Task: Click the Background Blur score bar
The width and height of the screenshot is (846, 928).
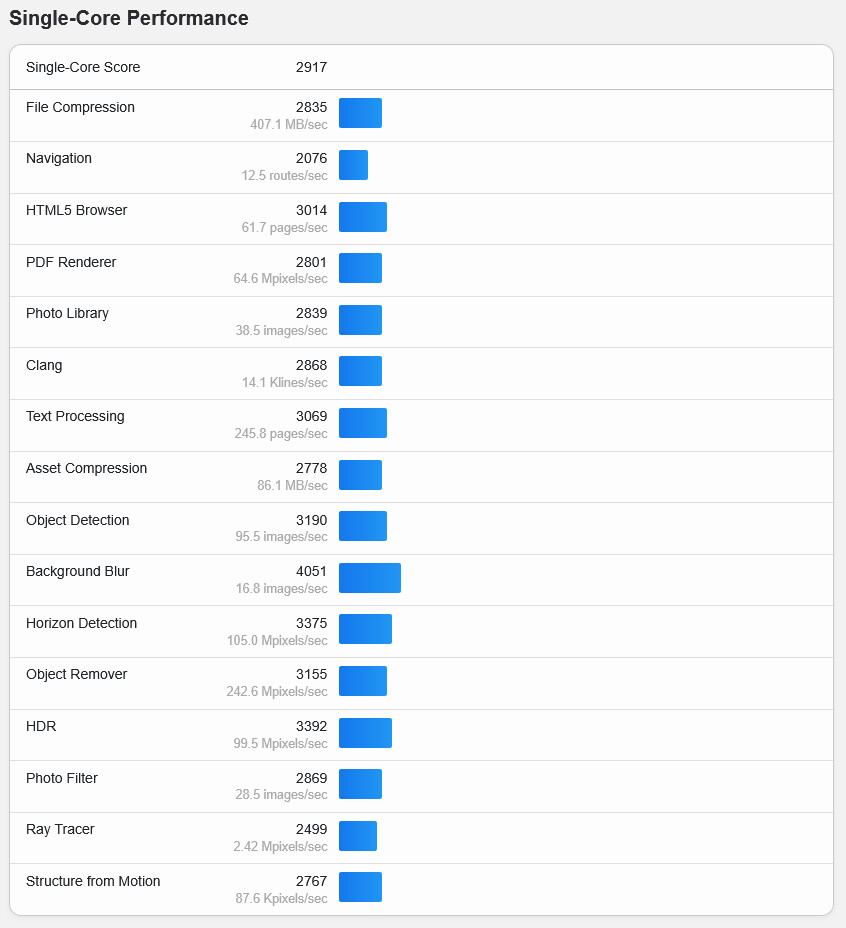Action: (369, 578)
